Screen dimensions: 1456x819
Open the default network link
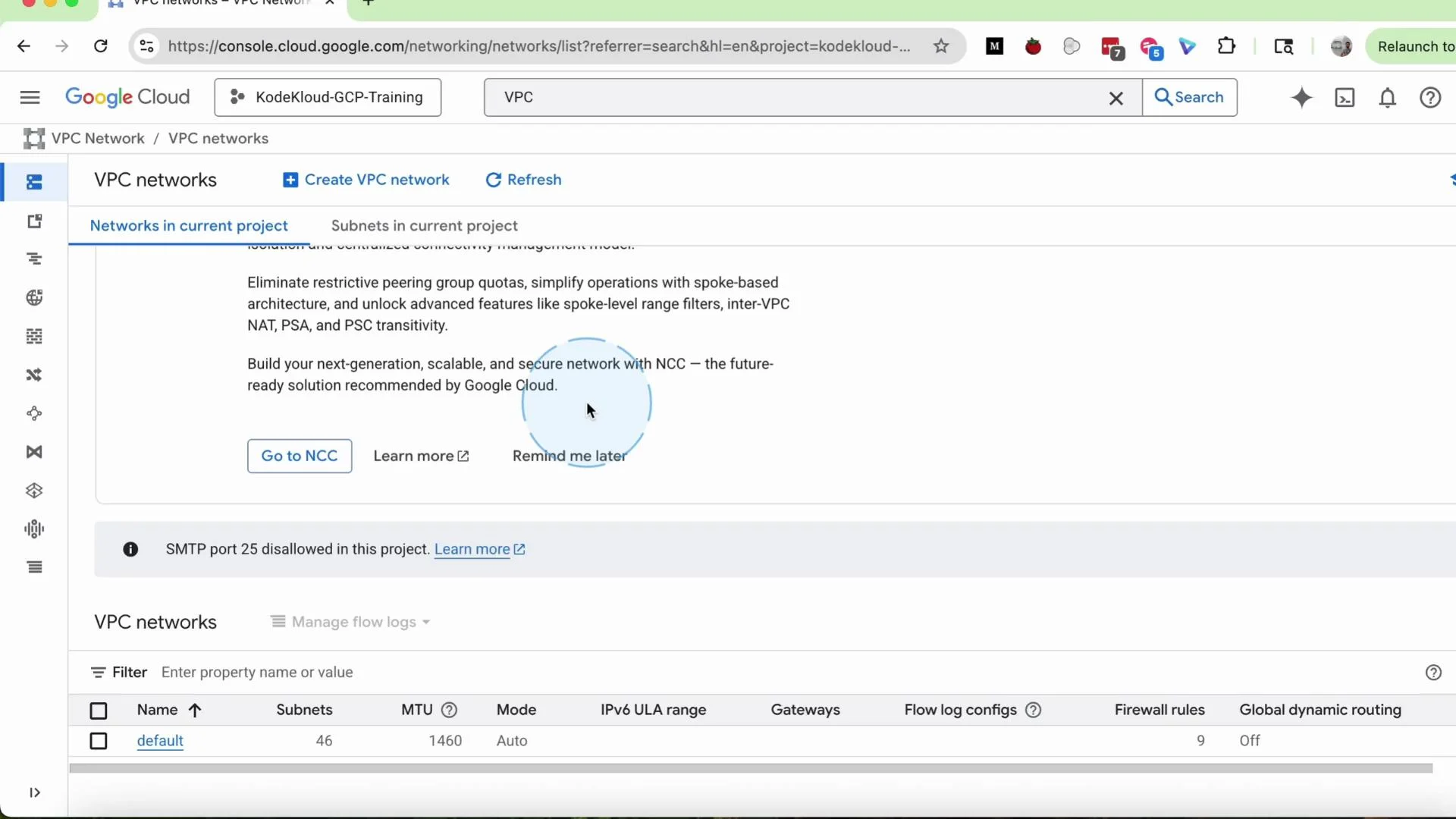[x=160, y=741]
